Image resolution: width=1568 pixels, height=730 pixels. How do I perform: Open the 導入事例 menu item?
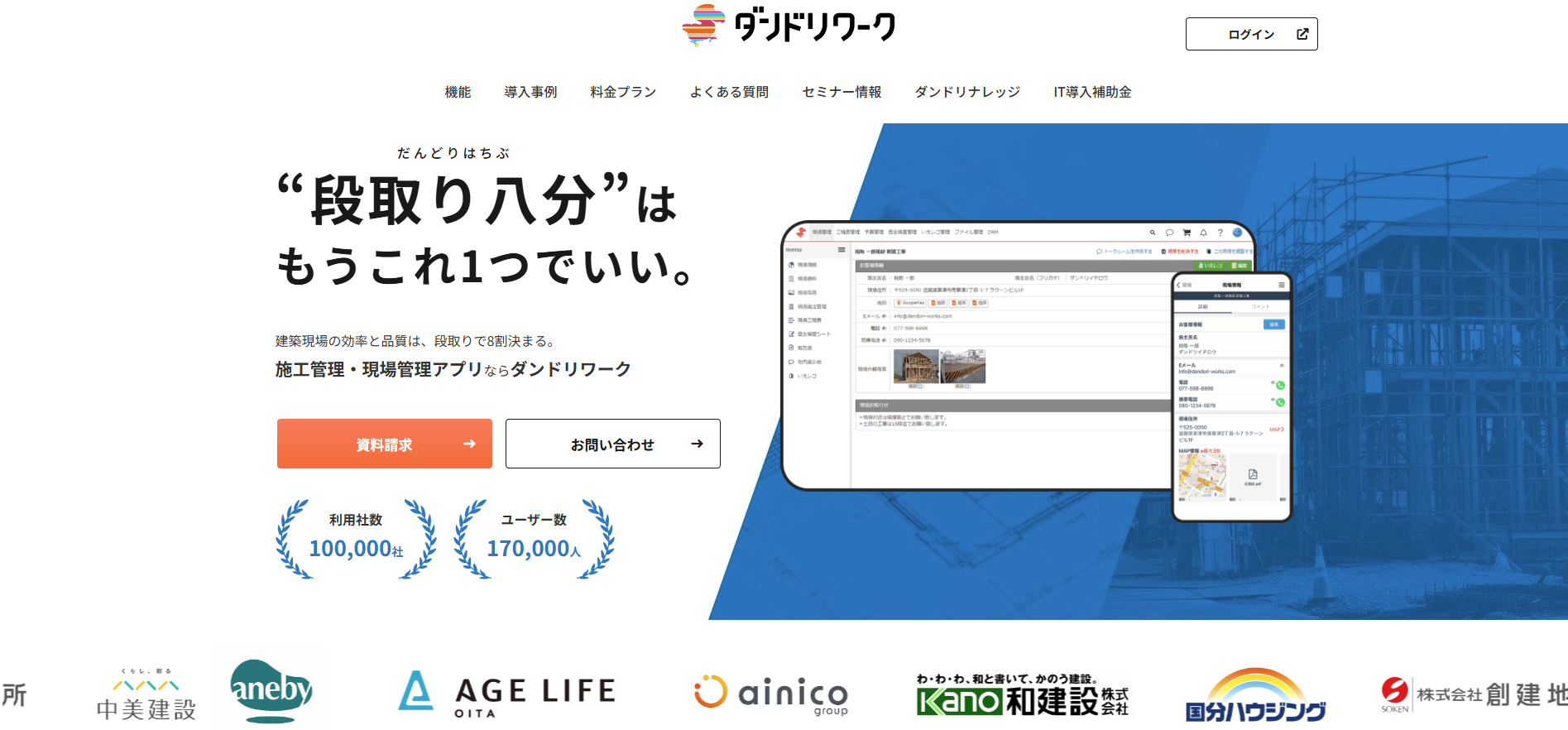pos(530,92)
